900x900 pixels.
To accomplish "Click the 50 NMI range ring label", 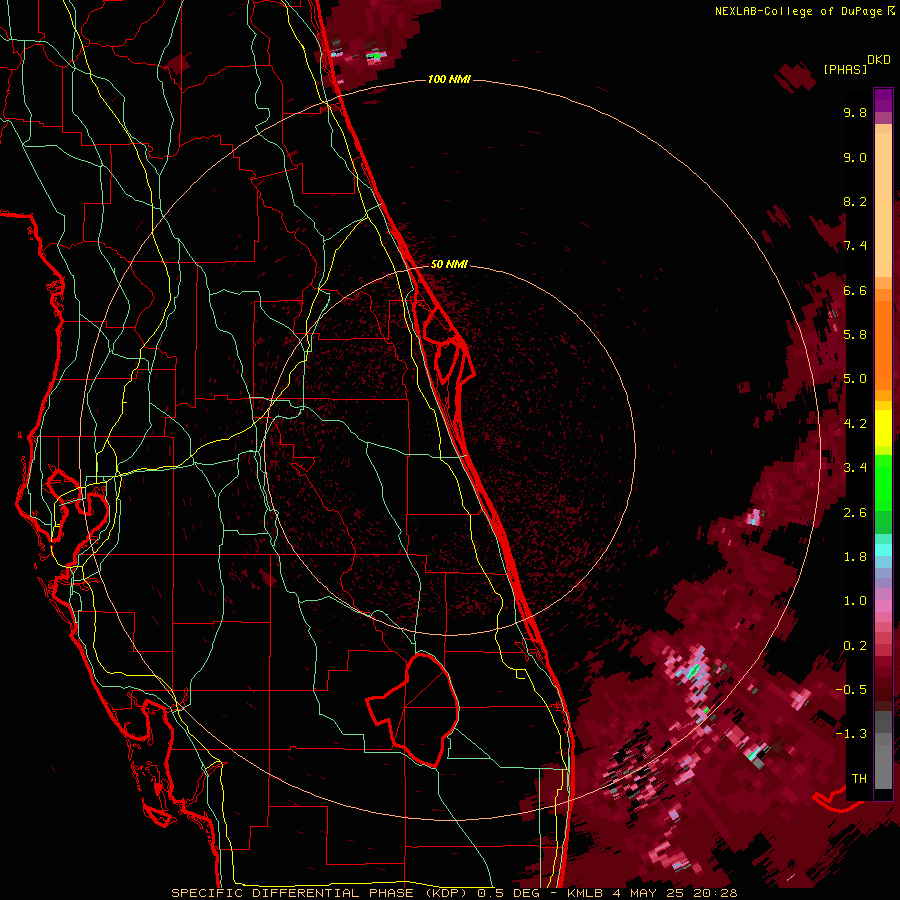I will coord(449,264).
